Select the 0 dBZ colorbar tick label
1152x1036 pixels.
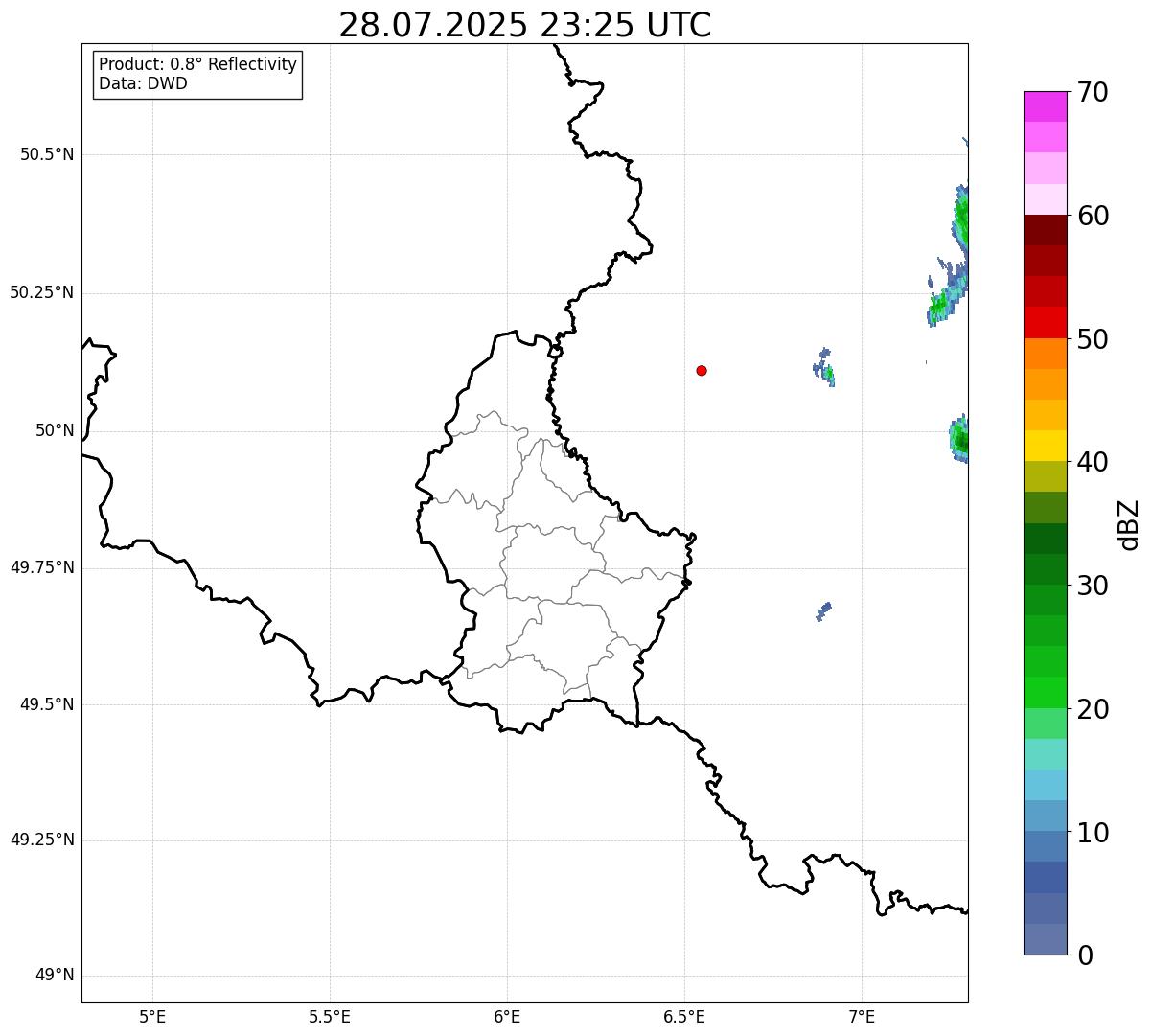(x=1085, y=955)
